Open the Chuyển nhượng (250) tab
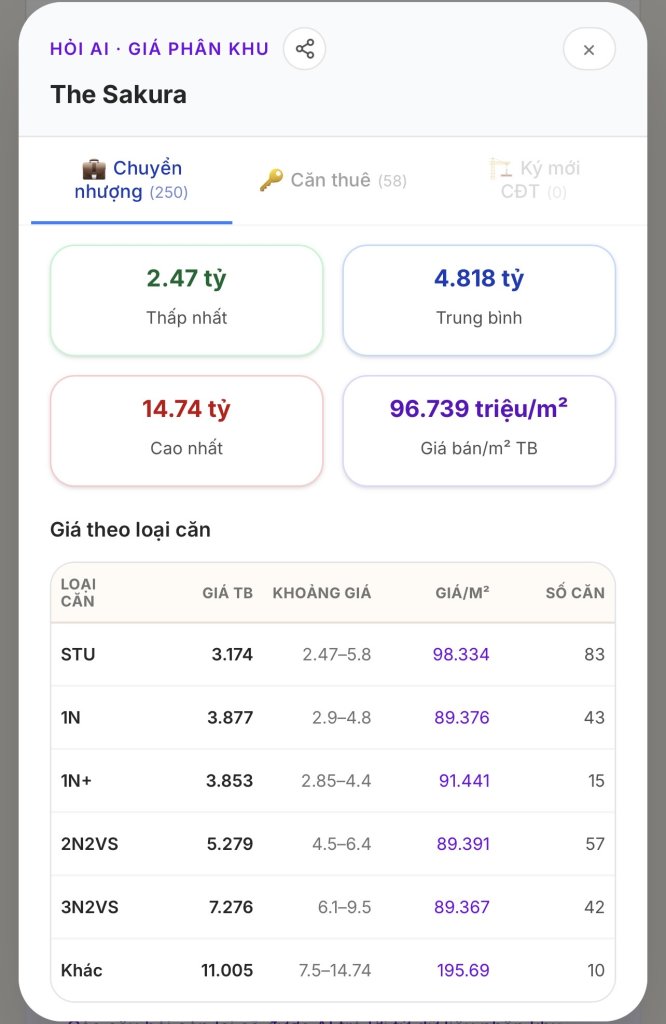Image resolution: width=666 pixels, height=1024 pixels. (131, 180)
